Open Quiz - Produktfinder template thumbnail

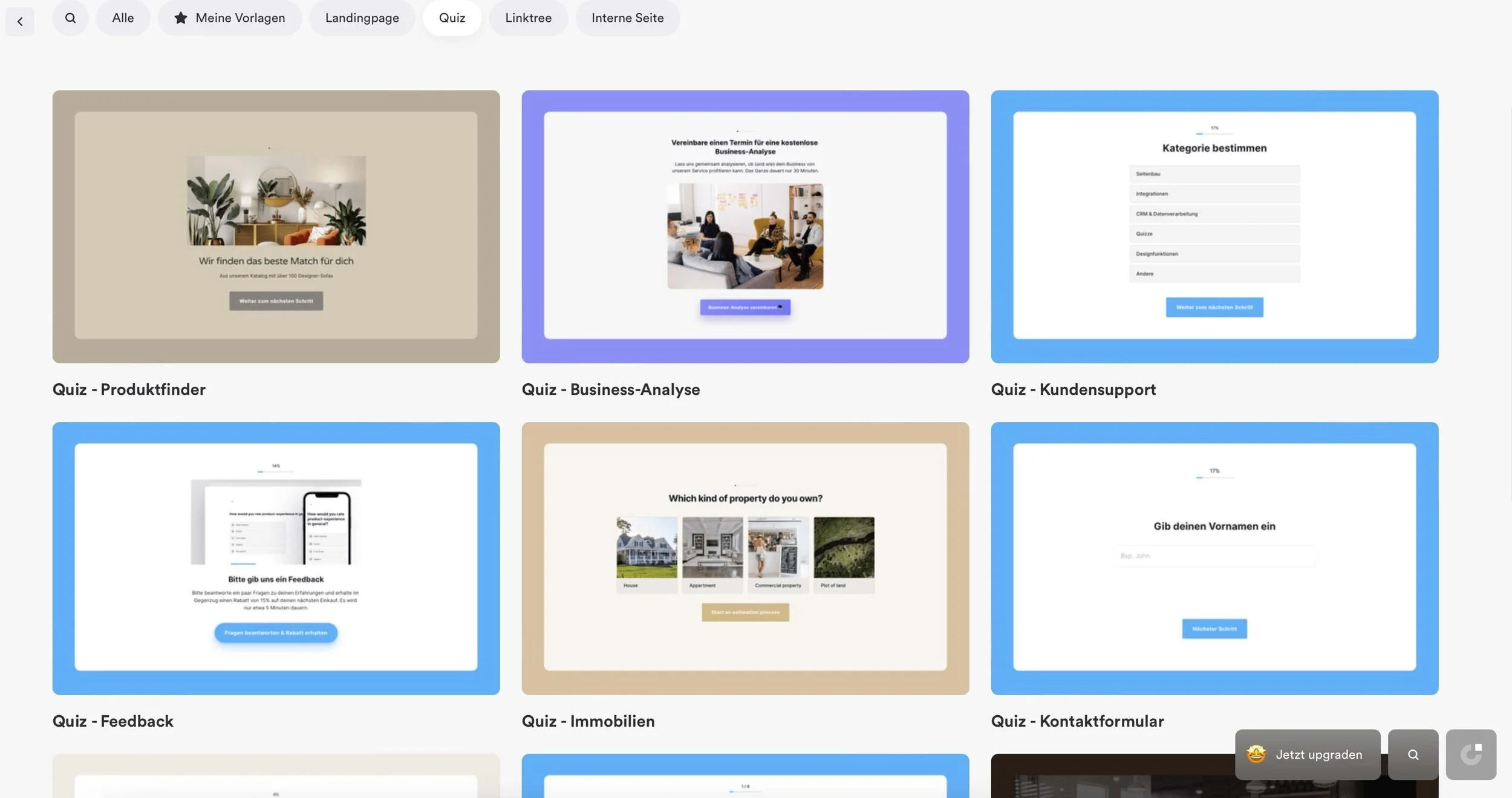coord(276,227)
